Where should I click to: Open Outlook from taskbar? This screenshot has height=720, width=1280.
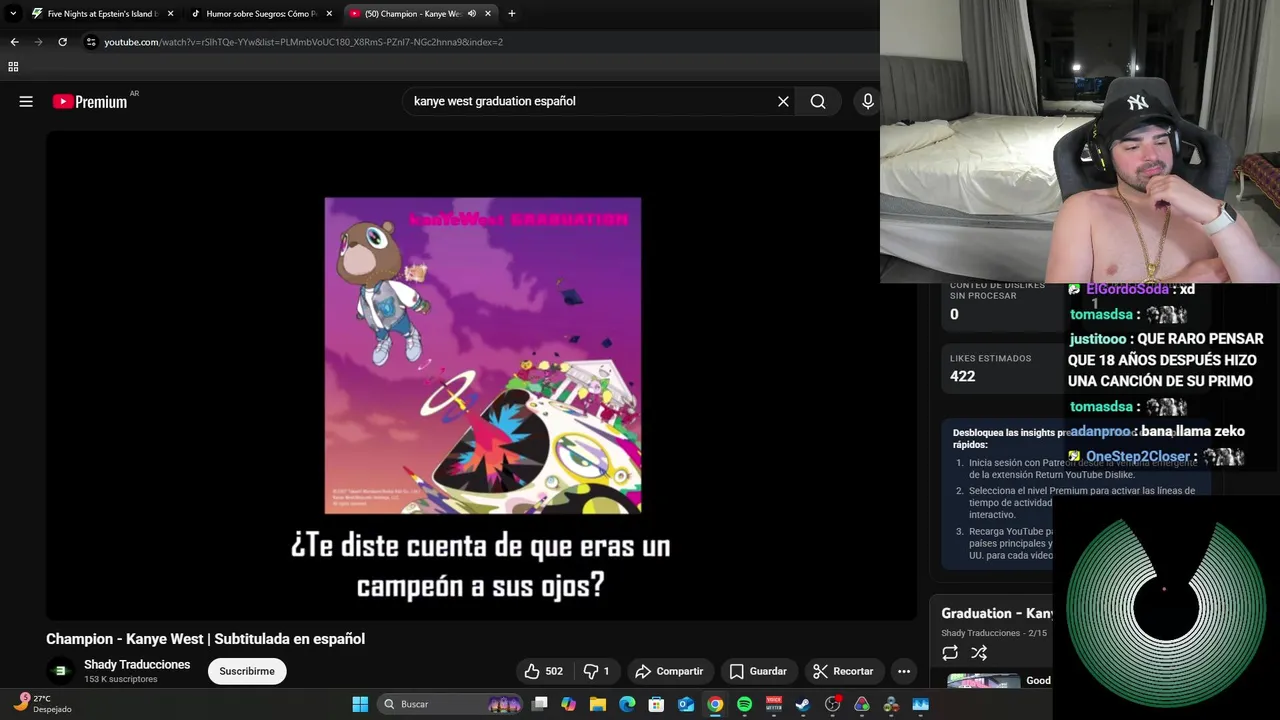click(x=686, y=704)
